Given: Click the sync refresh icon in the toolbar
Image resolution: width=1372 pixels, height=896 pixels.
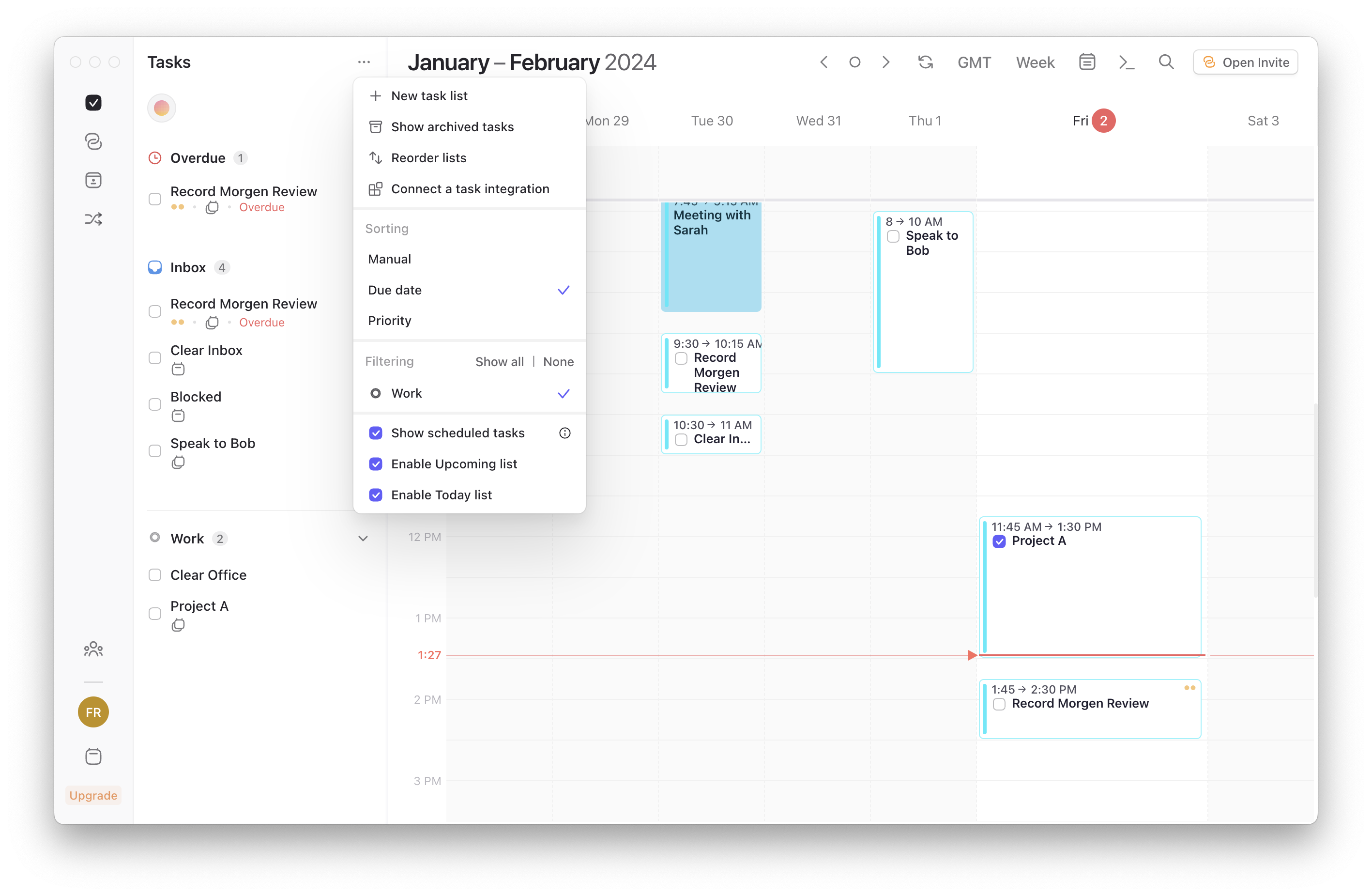Looking at the screenshot, I should (925, 62).
